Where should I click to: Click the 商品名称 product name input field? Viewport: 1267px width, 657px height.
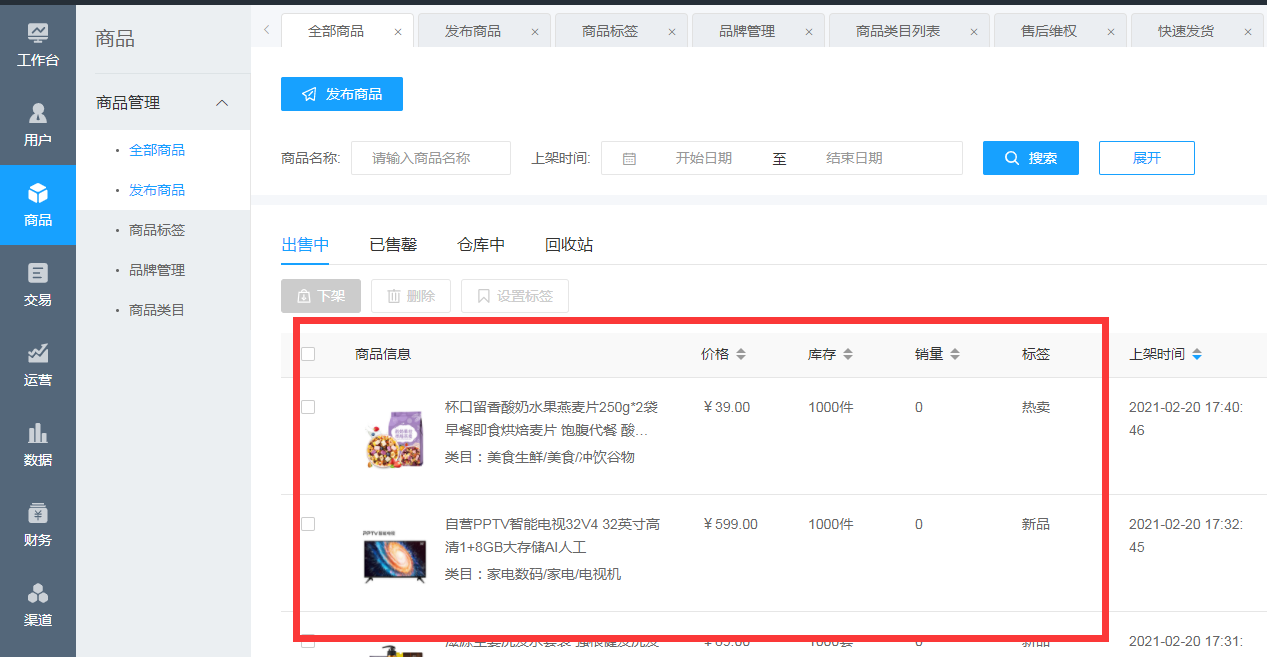pyautogui.click(x=430, y=158)
